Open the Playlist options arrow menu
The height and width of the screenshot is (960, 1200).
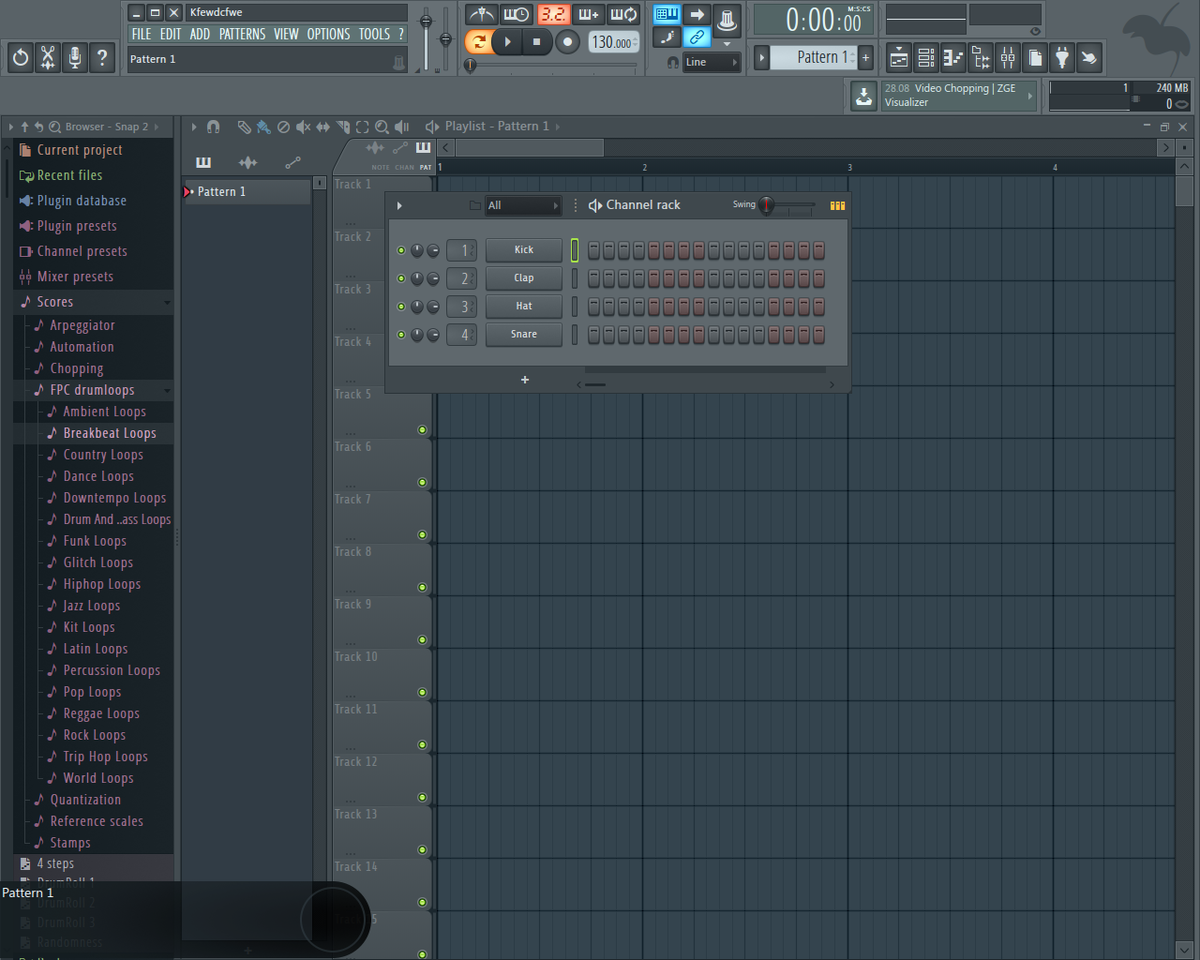[194, 127]
